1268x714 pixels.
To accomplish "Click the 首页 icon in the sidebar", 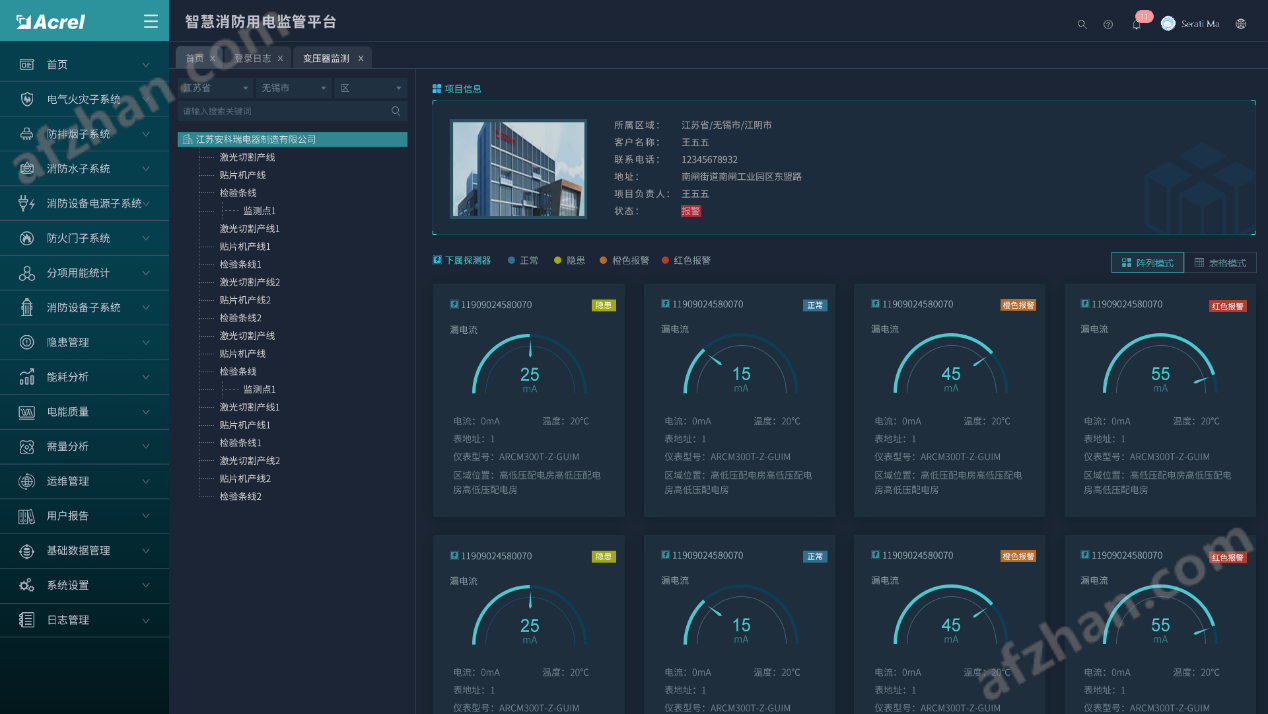I will (27, 65).
